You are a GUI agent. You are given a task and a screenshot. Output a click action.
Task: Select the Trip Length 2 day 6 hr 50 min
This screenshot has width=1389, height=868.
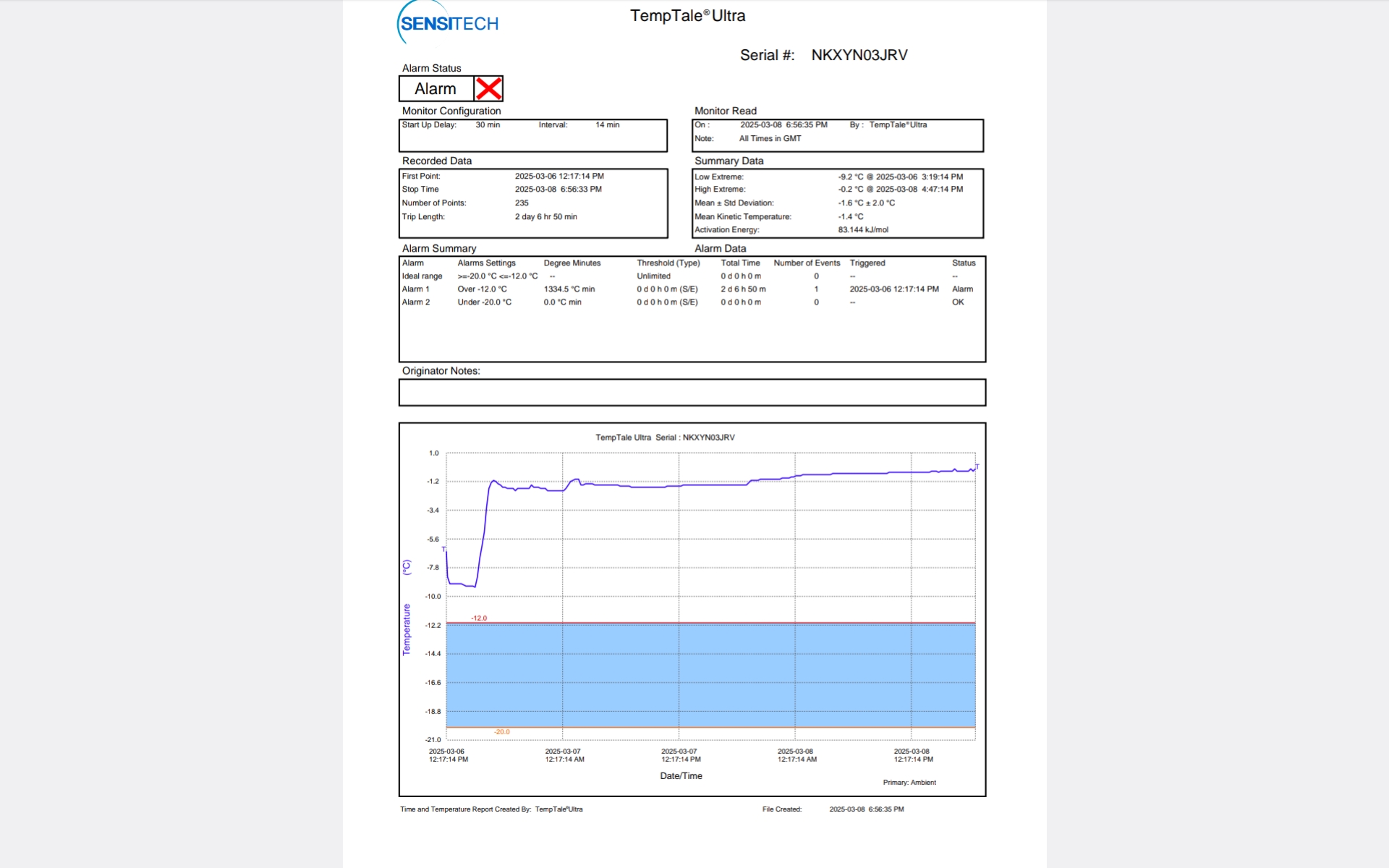coord(545,217)
